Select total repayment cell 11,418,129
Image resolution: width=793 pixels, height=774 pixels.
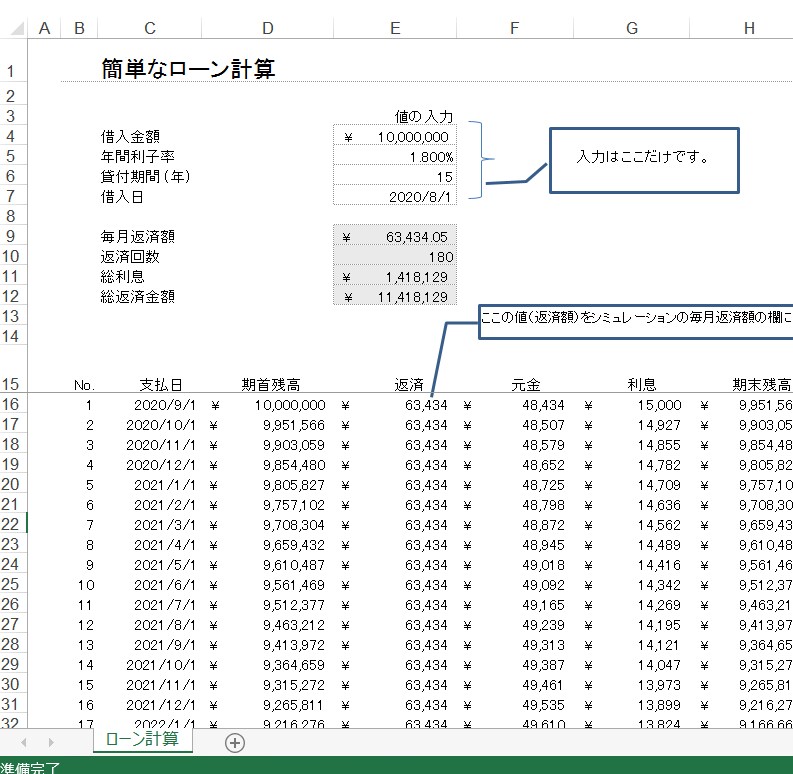click(x=395, y=296)
